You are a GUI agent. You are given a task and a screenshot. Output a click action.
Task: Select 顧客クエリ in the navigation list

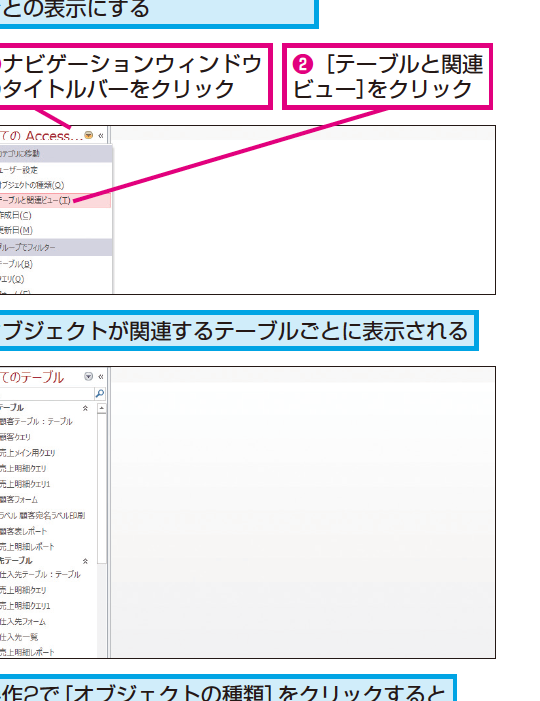[x=15, y=437]
